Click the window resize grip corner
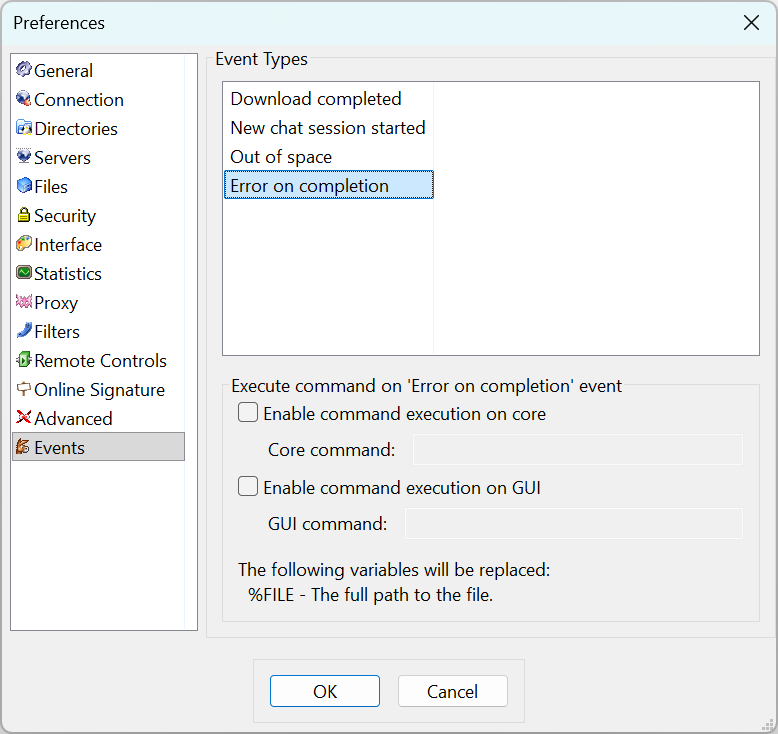Screen dimensions: 778x734 coord(768,725)
